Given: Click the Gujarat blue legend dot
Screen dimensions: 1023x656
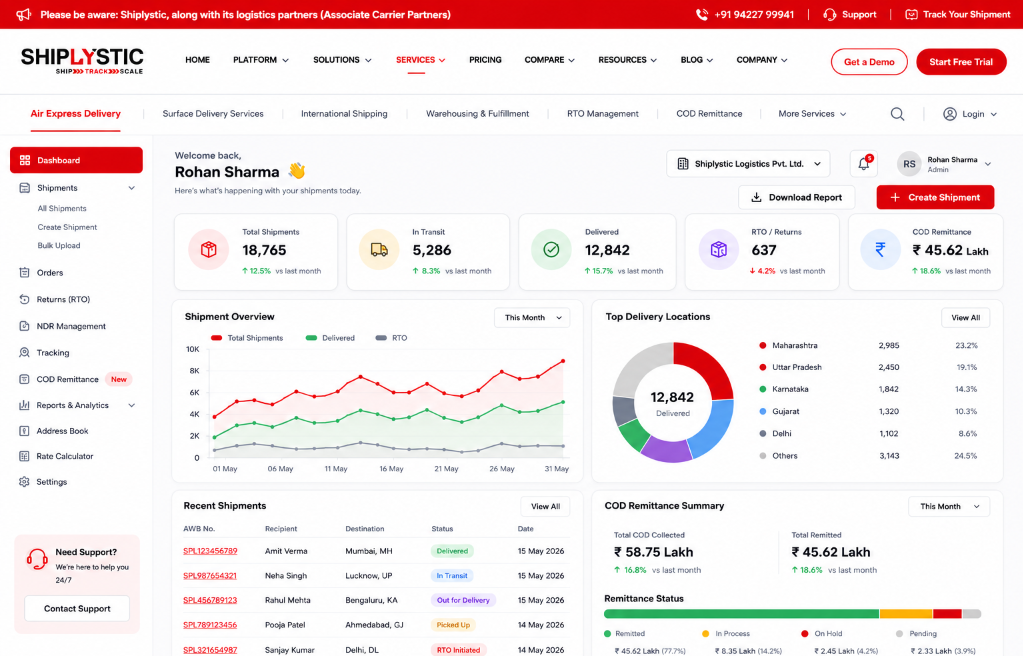Looking at the screenshot, I should [x=763, y=411].
